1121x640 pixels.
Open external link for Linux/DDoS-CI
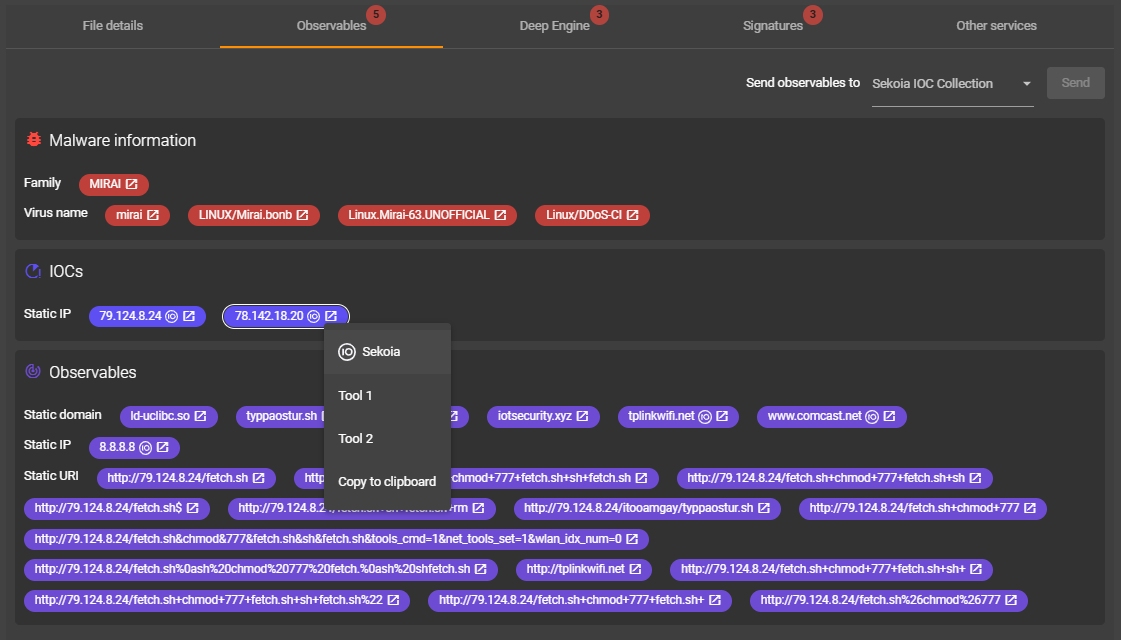tap(633, 215)
